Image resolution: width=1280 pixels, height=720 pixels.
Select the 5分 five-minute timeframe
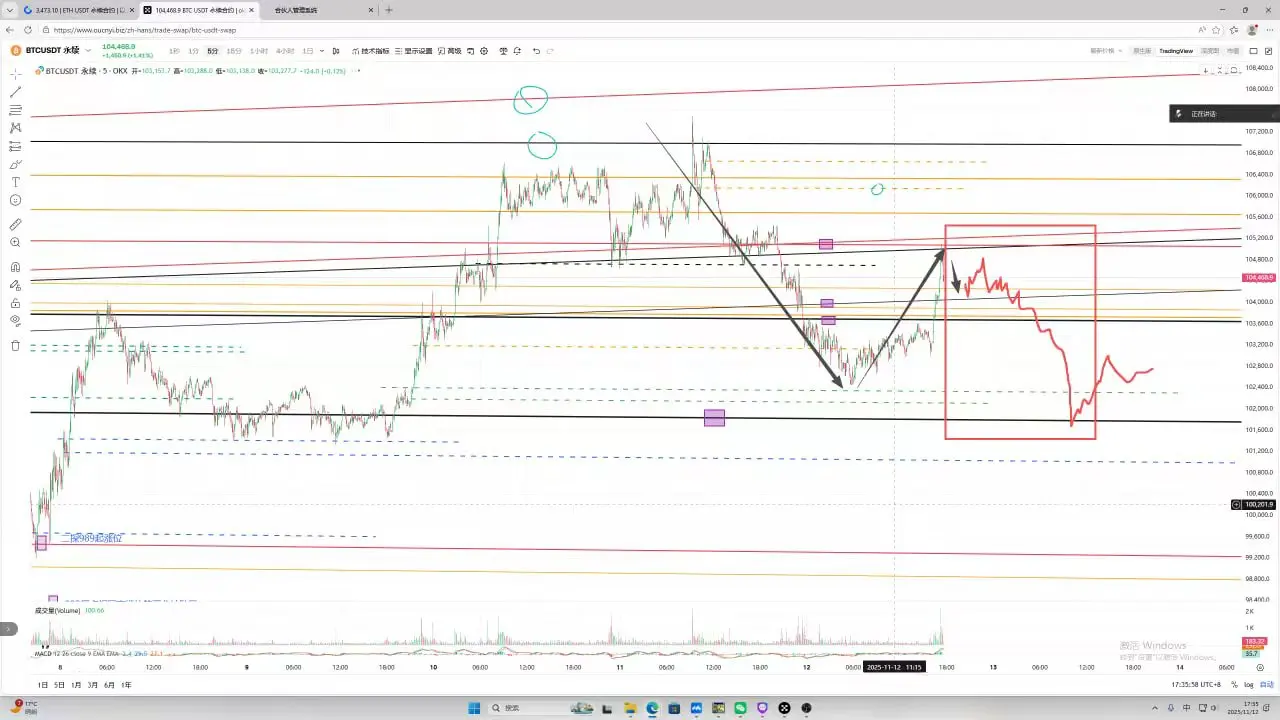pos(212,51)
